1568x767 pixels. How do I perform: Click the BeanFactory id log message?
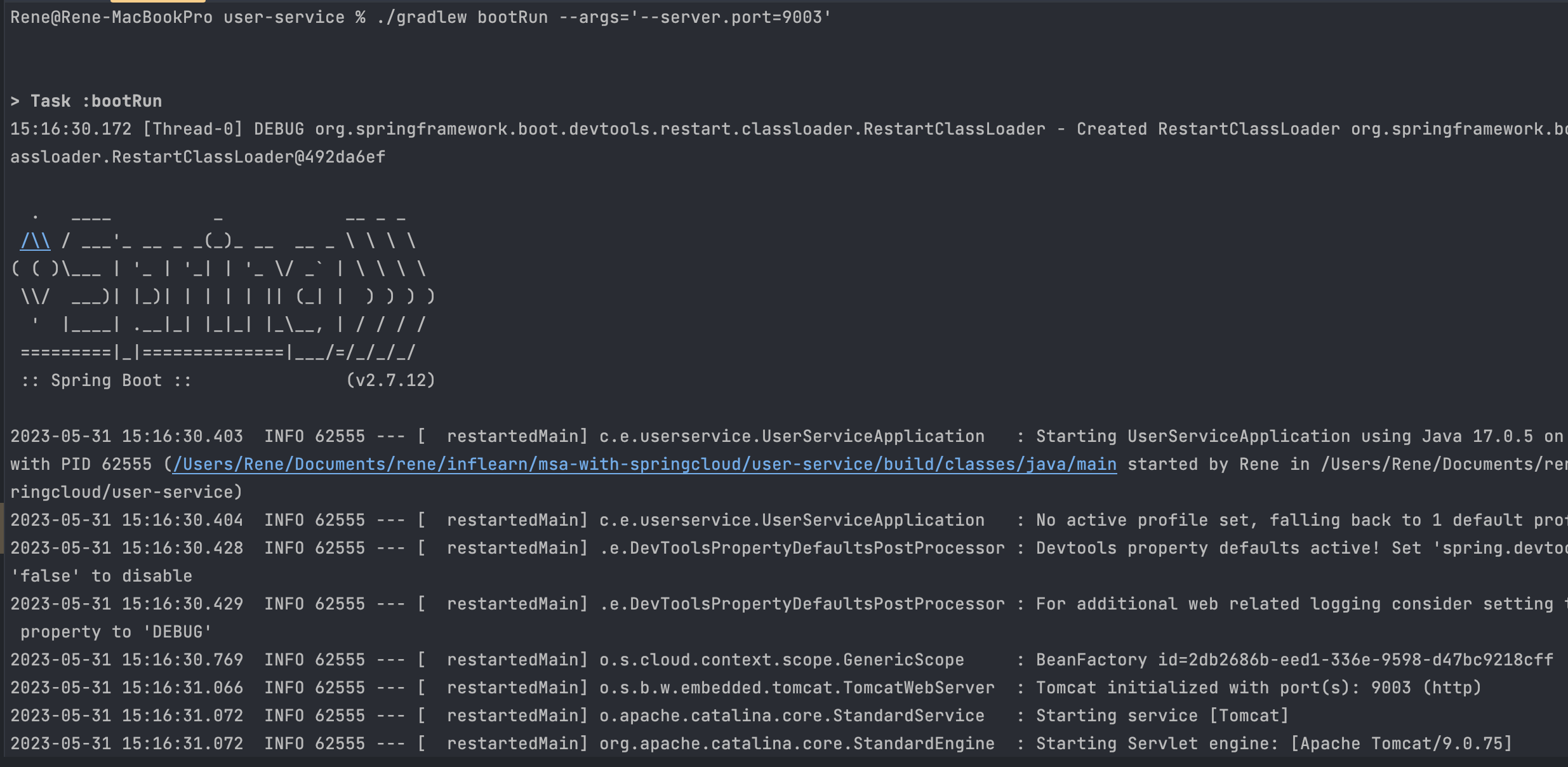point(1294,660)
